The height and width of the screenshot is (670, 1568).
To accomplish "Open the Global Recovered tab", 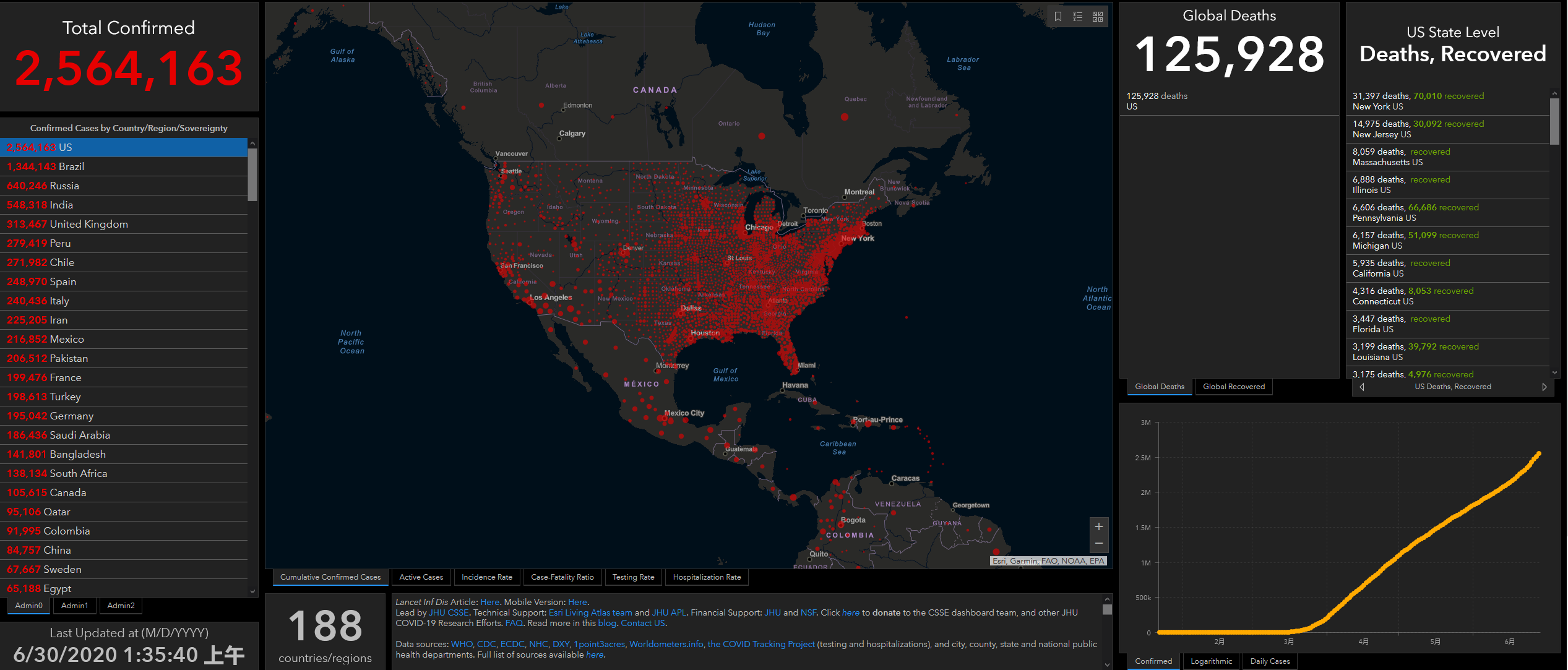I will [1234, 387].
